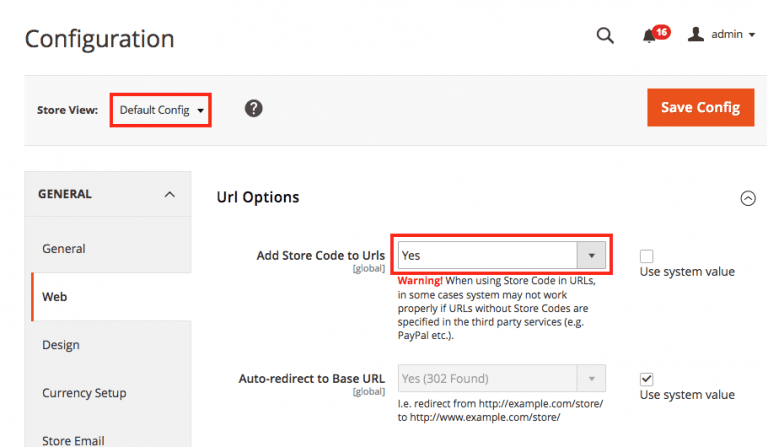Open the Store Email tab

pyautogui.click(x=73, y=439)
